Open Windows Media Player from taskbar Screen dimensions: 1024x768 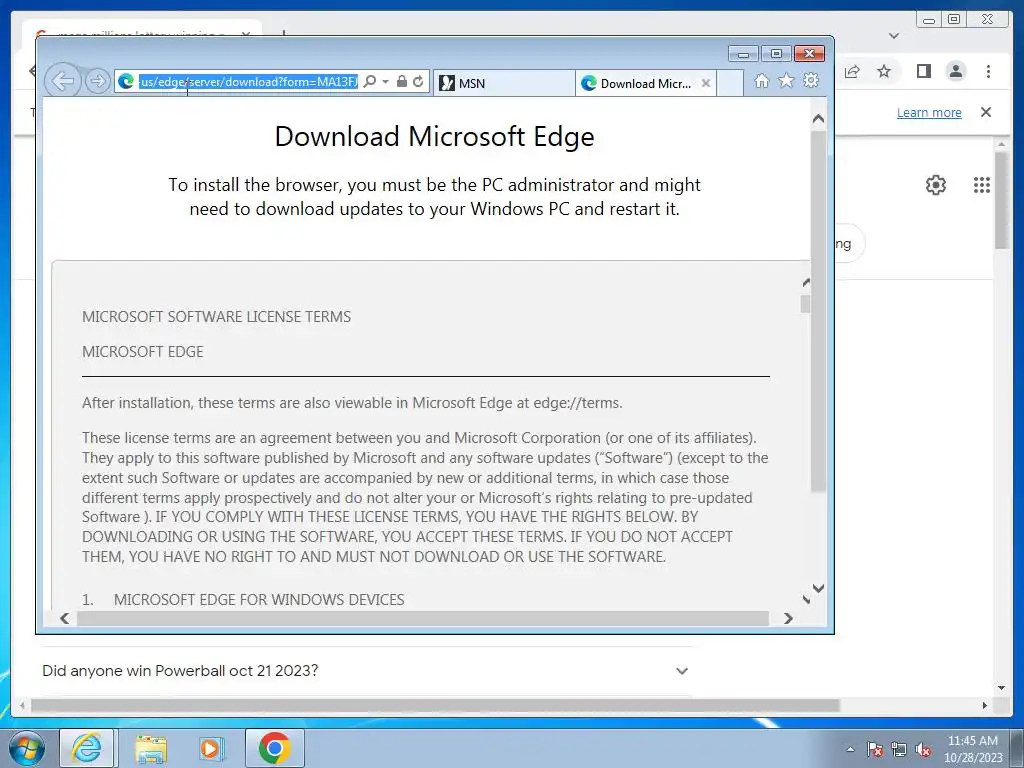click(x=212, y=748)
